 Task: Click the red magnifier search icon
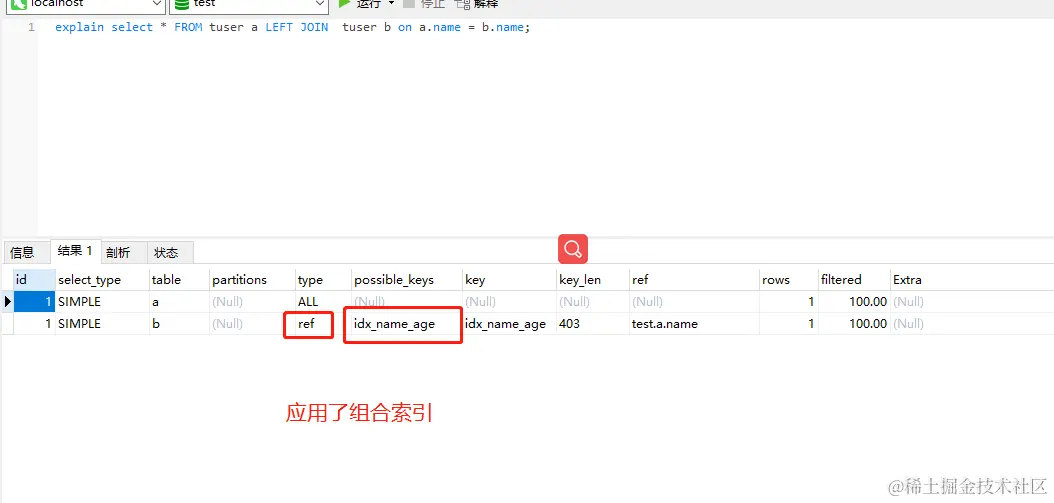pos(573,249)
